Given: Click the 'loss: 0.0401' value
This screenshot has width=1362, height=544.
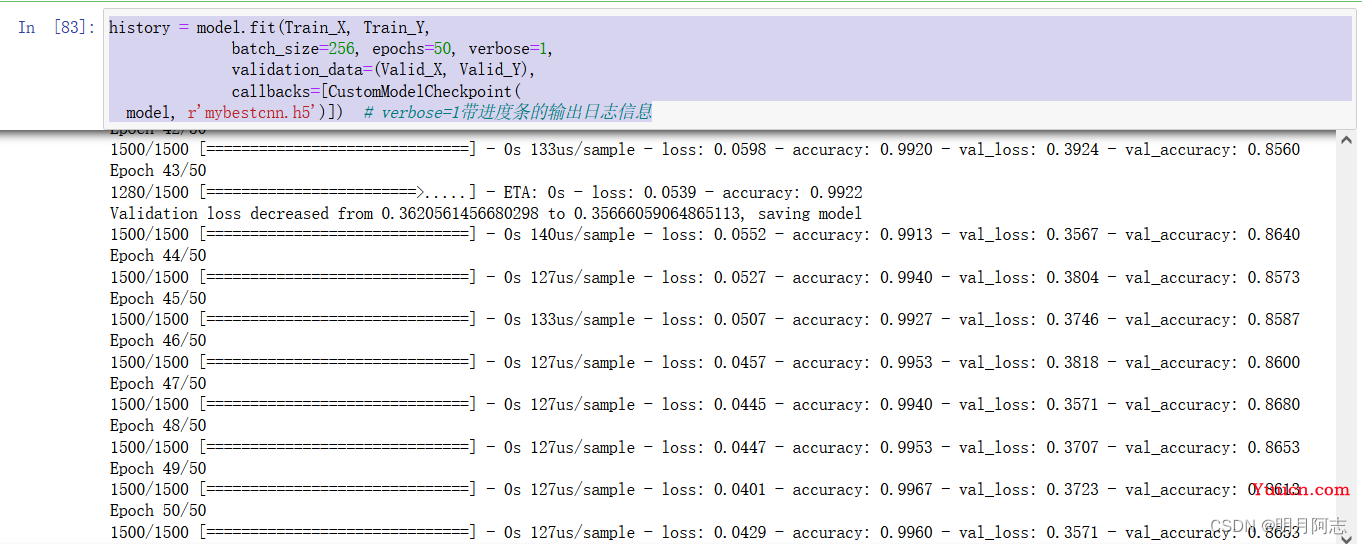Looking at the screenshot, I should pos(714,490).
